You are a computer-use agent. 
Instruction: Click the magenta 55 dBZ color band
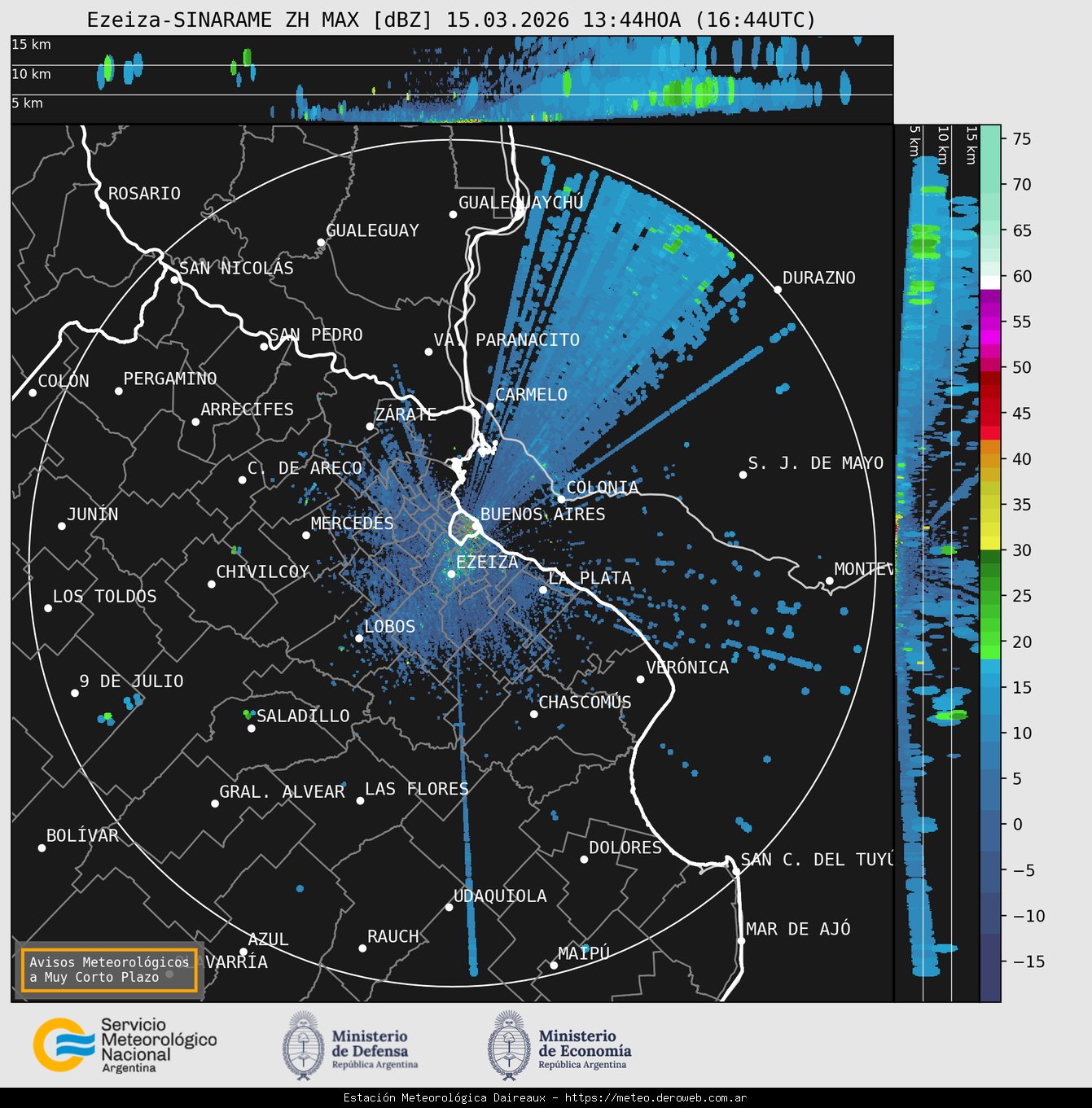tap(990, 322)
